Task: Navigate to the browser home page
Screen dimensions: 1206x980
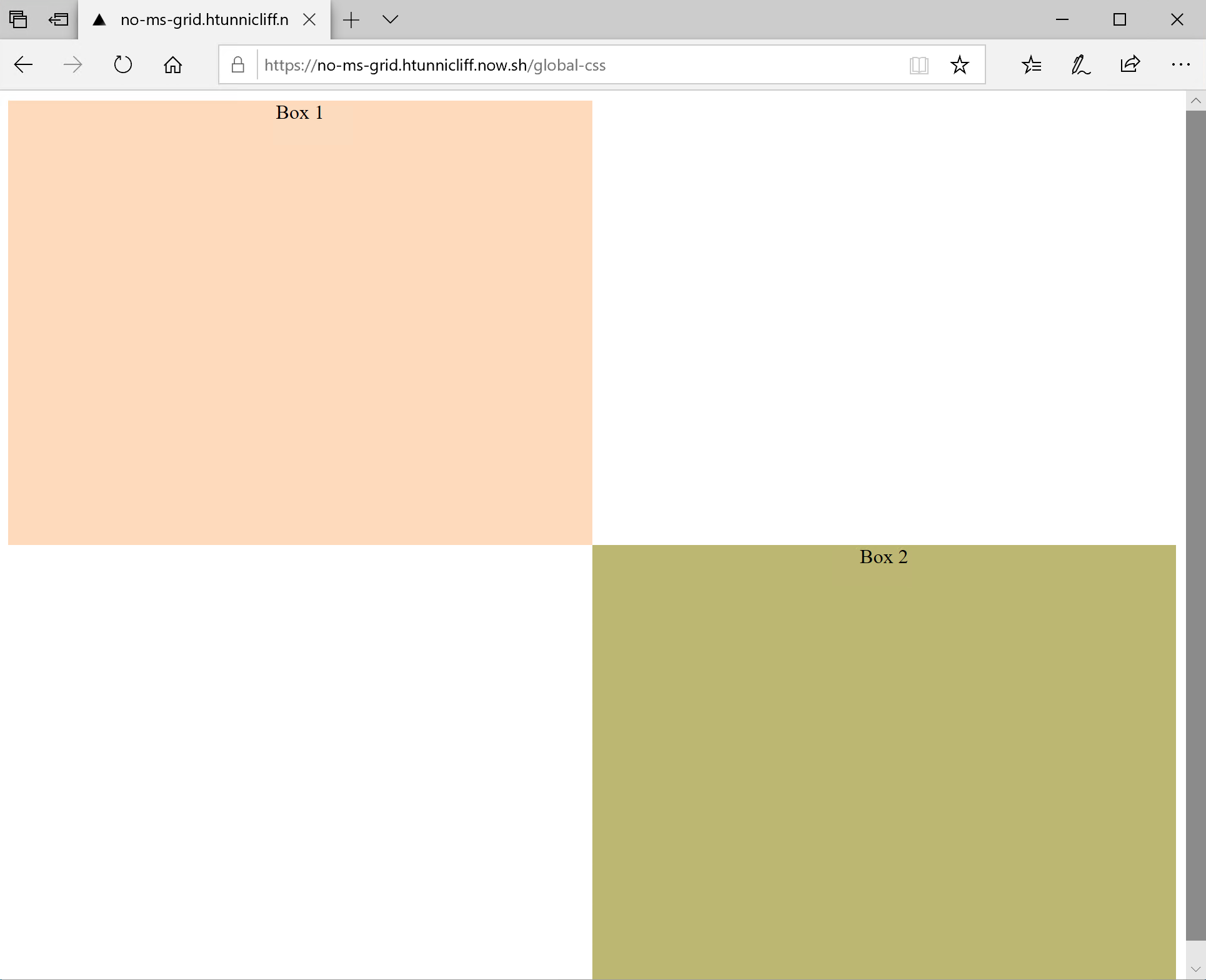Action: point(173,64)
